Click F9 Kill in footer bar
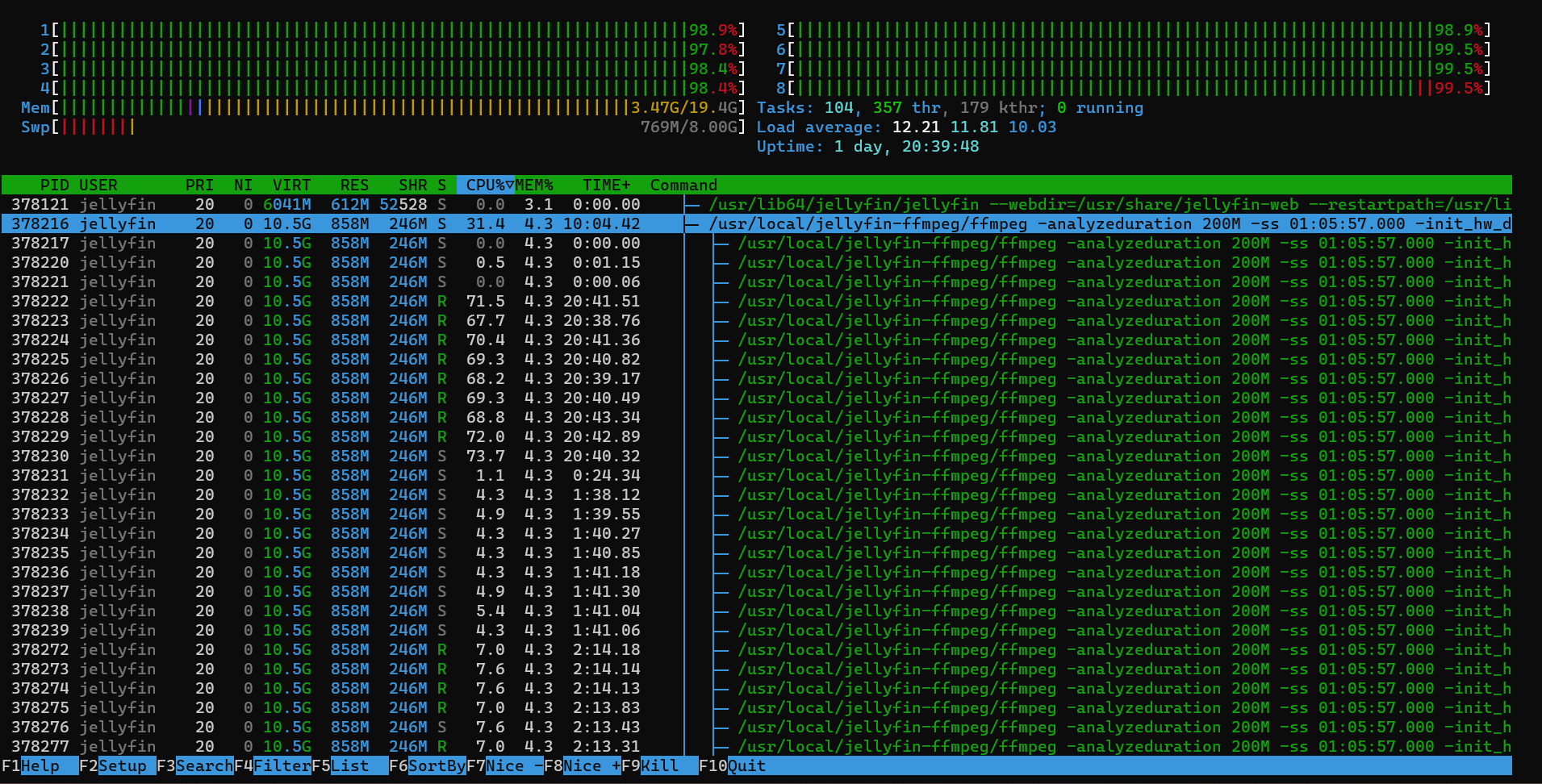Screen dimensions: 1542x784 click(659, 765)
